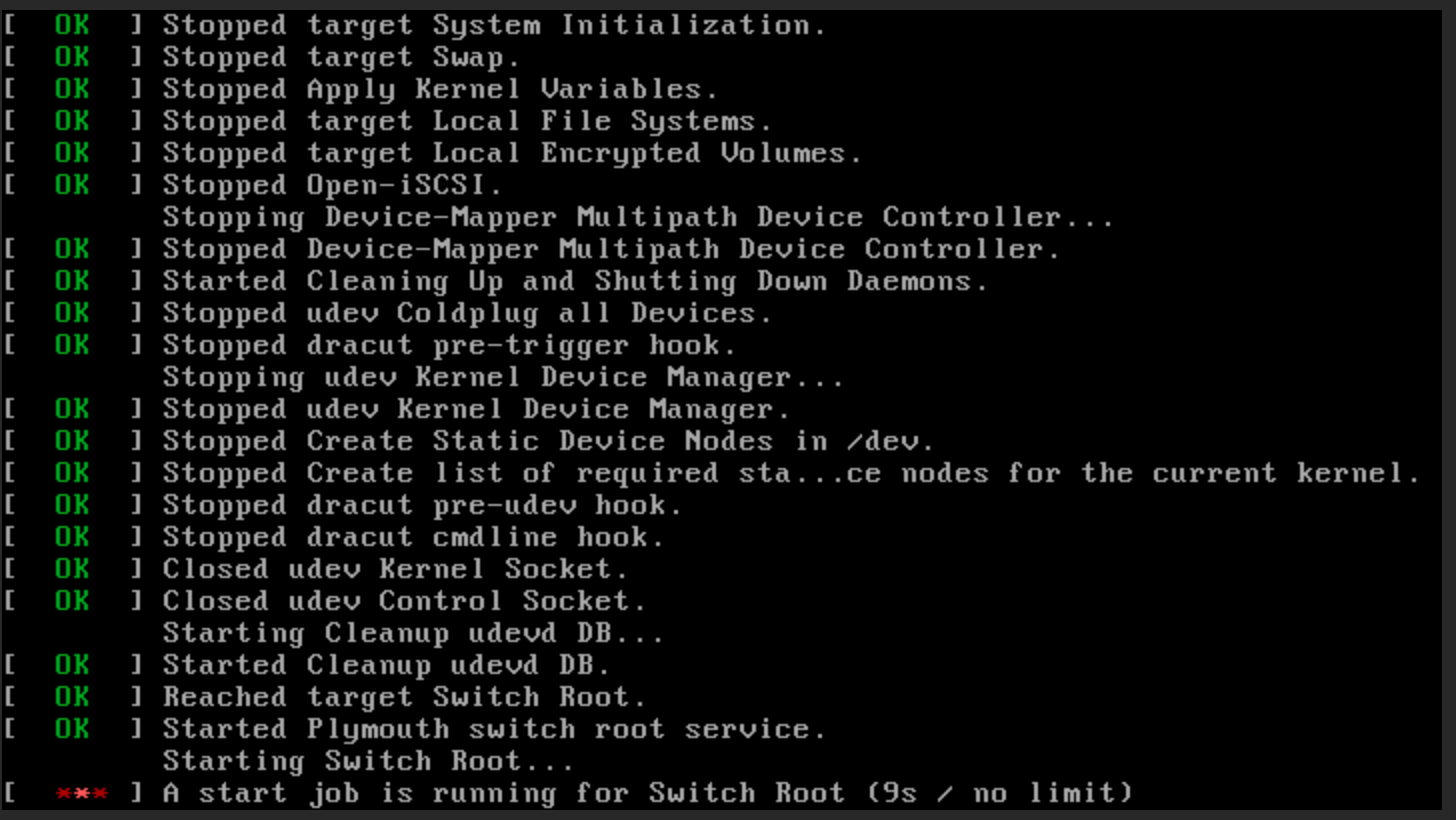Click "Stopped Create Static Device Nodes in /dev"
This screenshot has height=820, width=1456.
pos(548,441)
